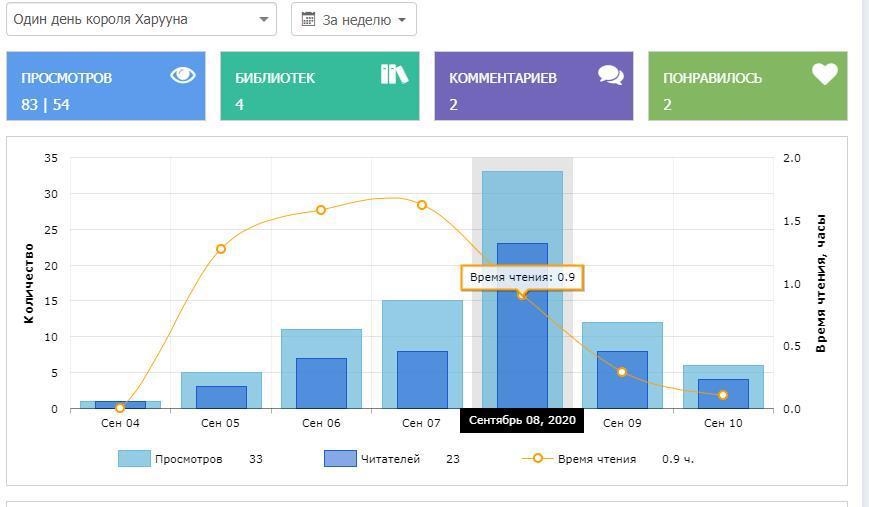Select the Библиотек card
This screenshot has height=507, width=869.
click(x=319, y=86)
